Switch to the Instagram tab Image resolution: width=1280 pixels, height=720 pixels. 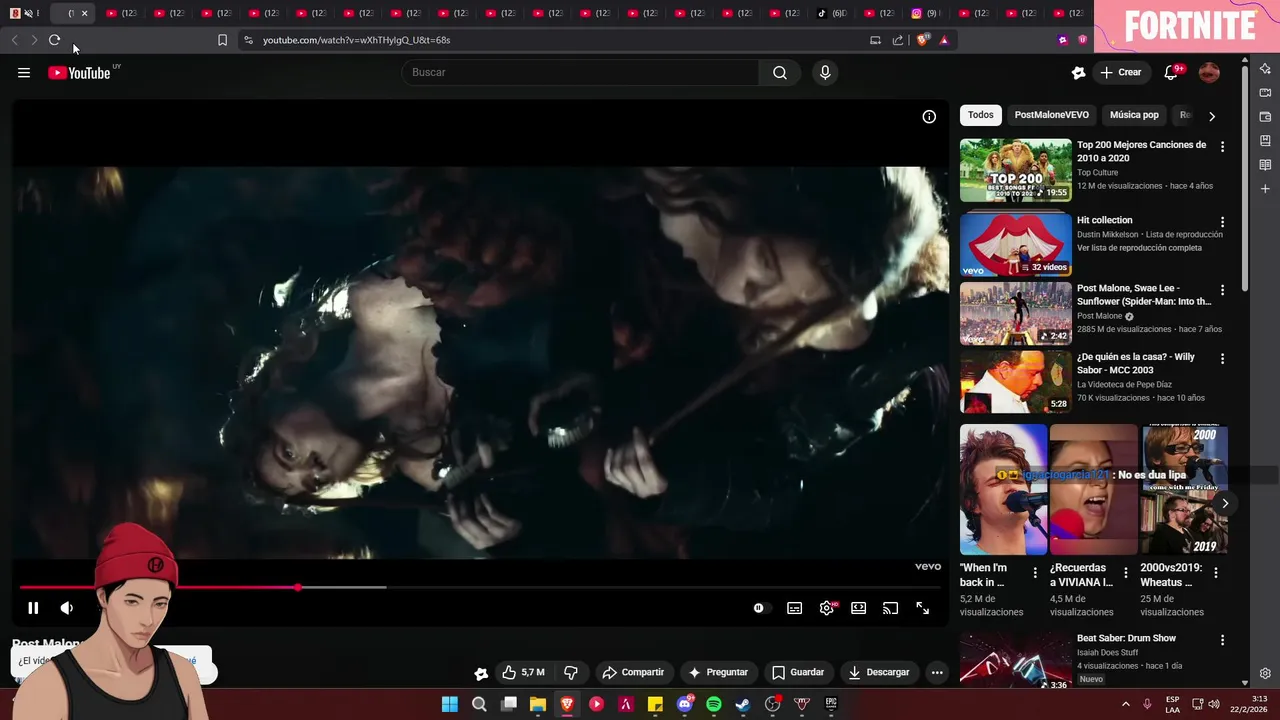click(926, 13)
